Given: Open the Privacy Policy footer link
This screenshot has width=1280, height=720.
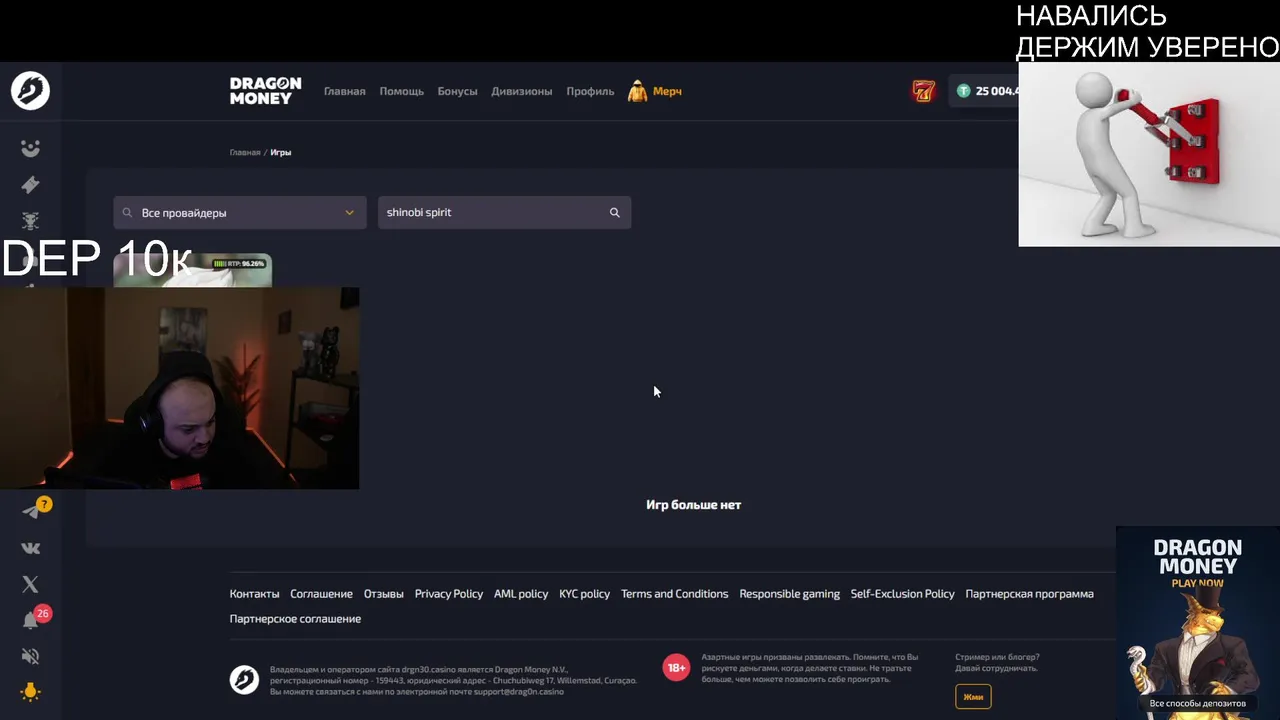Looking at the screenshot, I should tap(448, 594).
